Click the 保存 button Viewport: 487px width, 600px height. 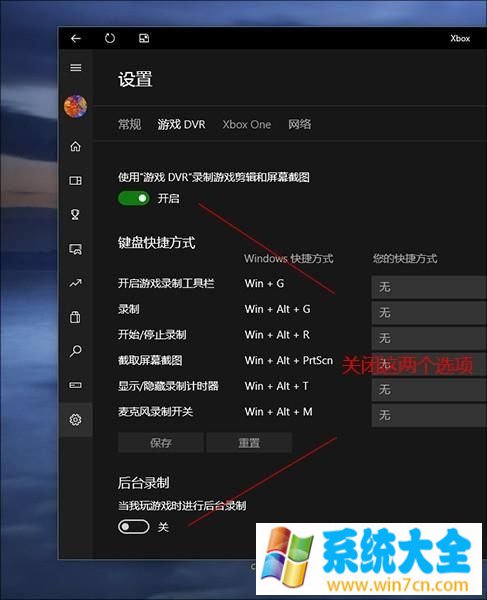[161, 443]
